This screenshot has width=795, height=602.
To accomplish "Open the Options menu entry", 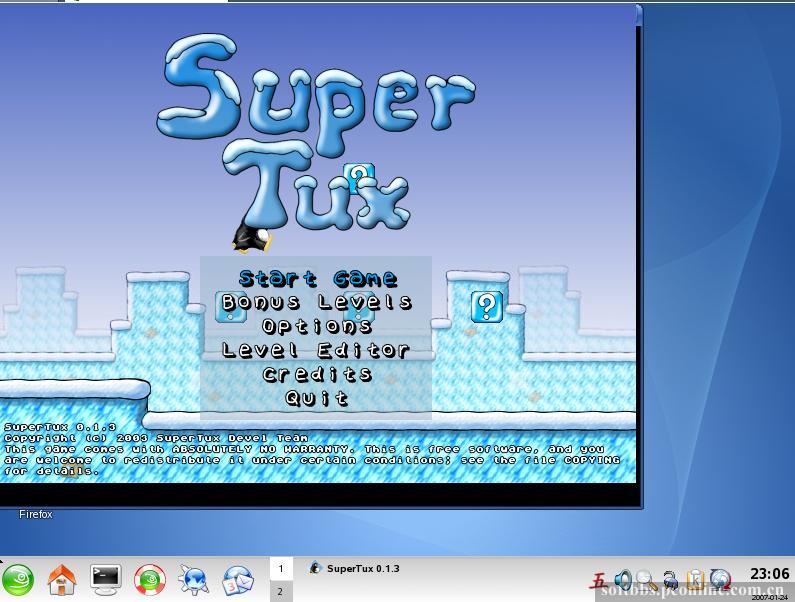I will [x=317, y=326].
